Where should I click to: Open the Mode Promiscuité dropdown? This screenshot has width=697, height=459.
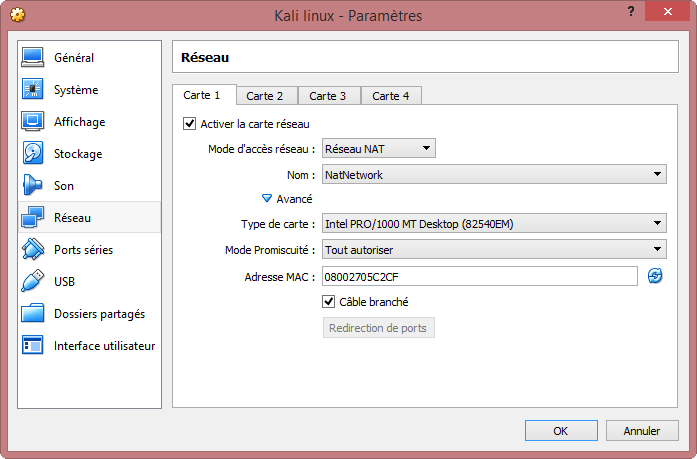494,250
